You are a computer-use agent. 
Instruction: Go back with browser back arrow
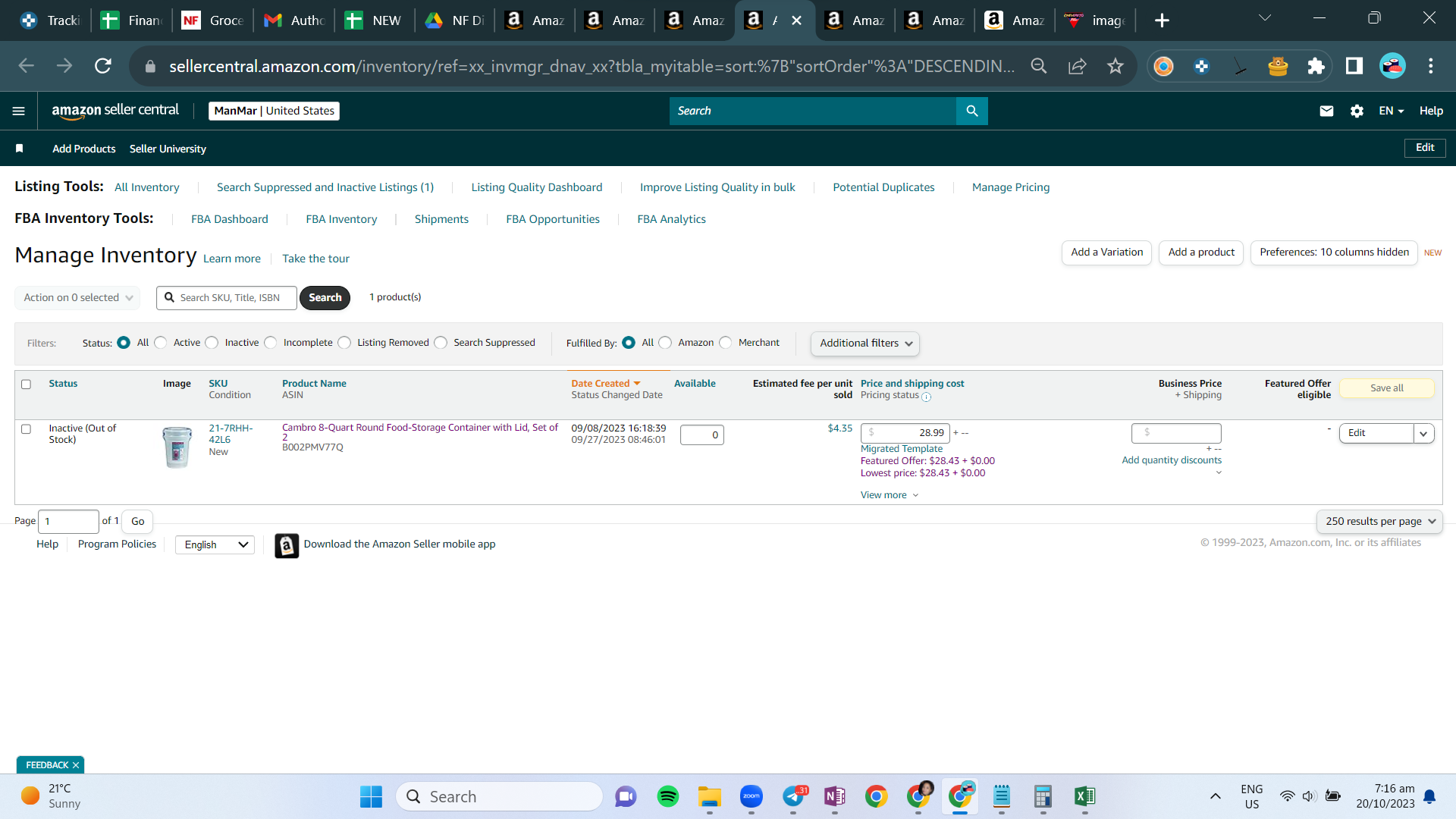tap(27, 66)
